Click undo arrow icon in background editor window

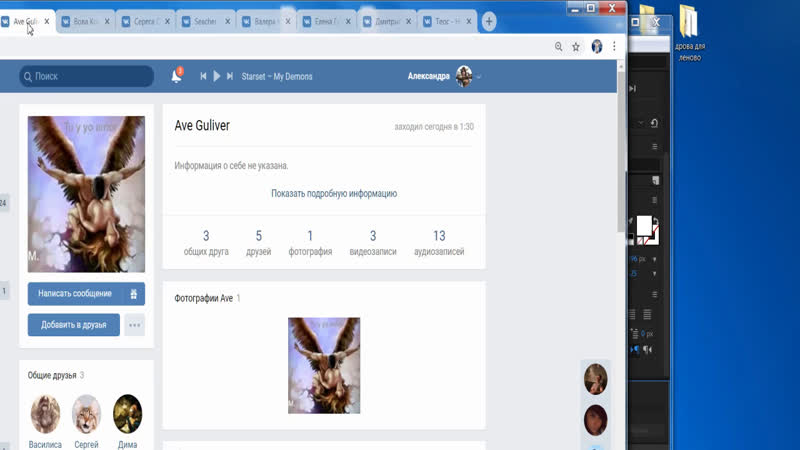click(654, 123)
